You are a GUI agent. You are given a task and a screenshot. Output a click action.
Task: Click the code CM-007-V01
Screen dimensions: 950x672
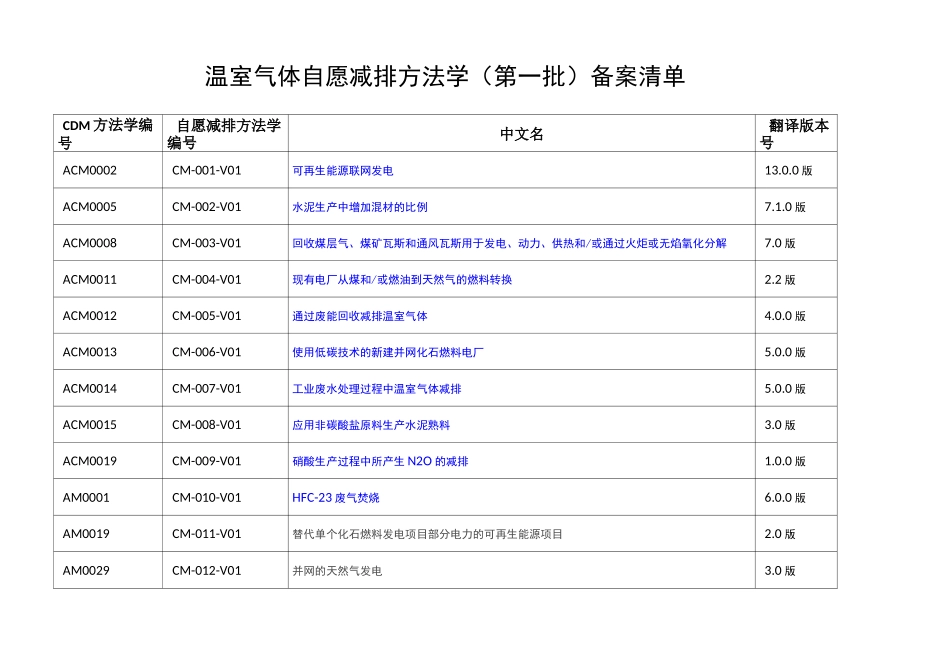pos(207,388)
